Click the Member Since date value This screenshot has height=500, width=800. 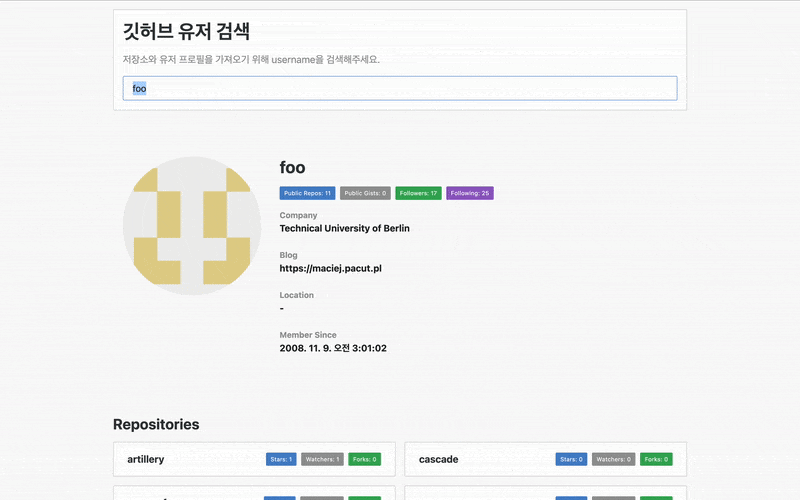pos(333,348)
